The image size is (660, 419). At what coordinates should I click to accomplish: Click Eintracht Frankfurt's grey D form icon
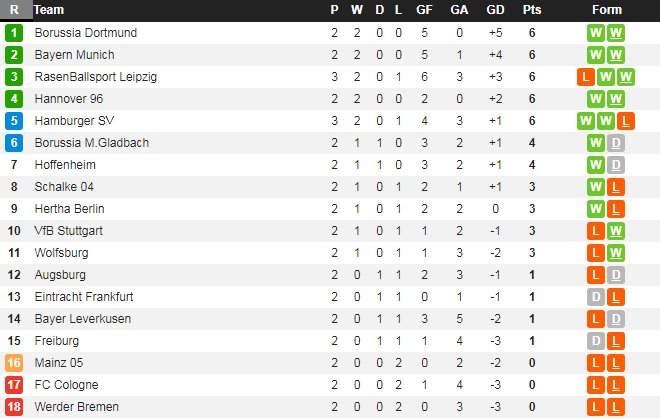pos(597,297)
